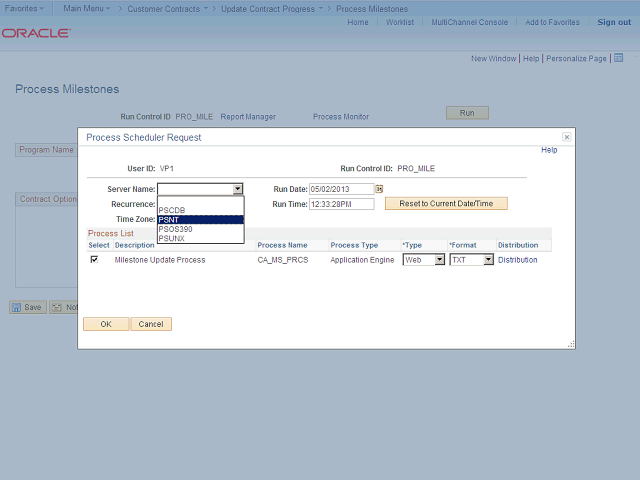Click Process Milestones breadcrumb

[372, 9]
